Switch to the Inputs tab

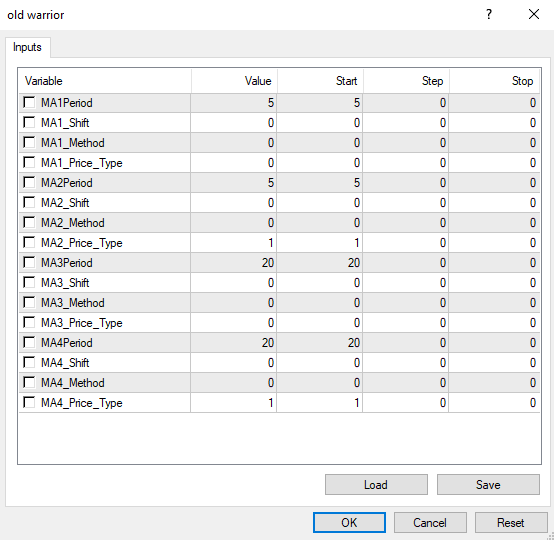coord(27,47)
